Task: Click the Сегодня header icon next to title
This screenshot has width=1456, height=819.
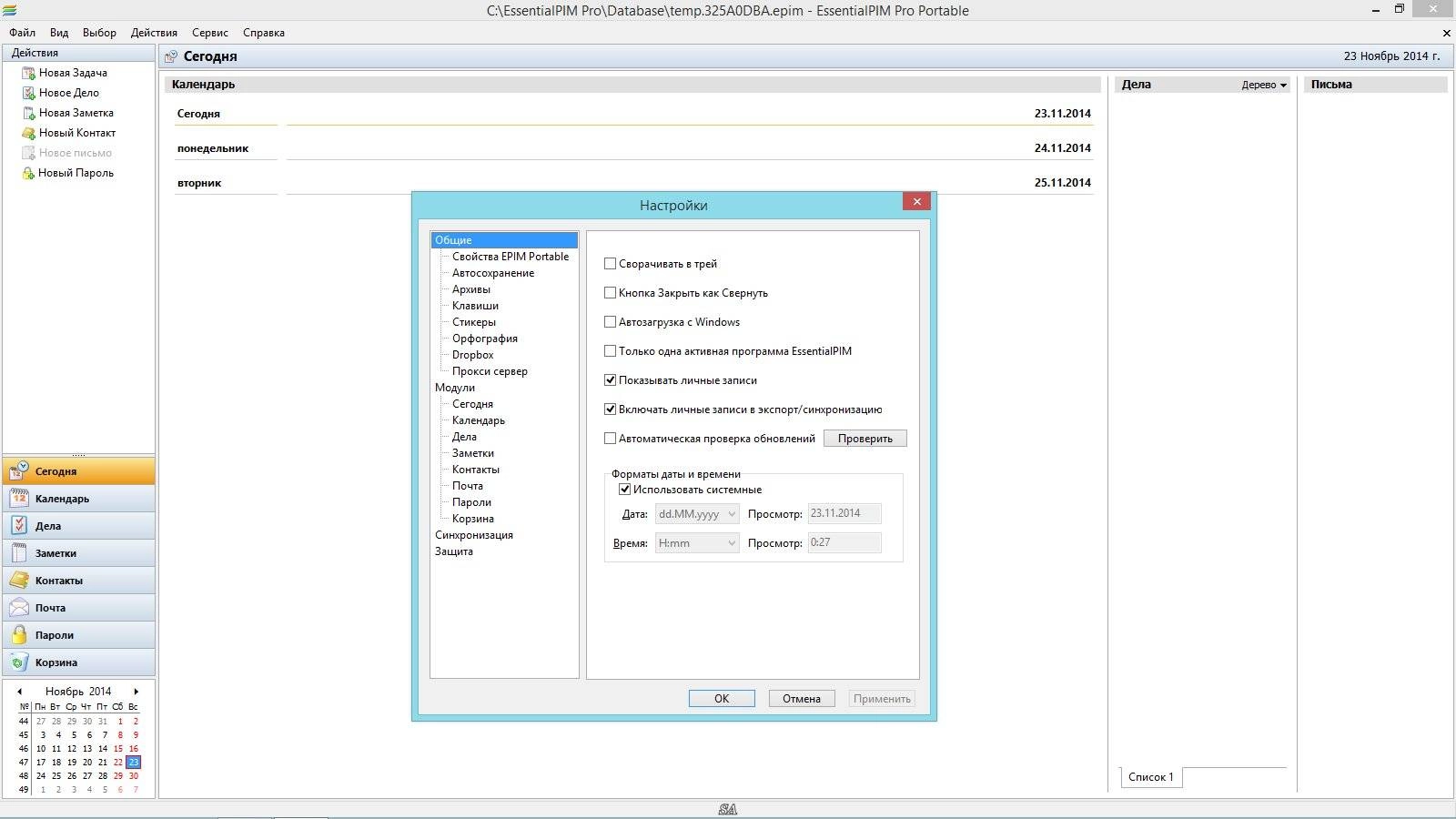Action: 170,56
